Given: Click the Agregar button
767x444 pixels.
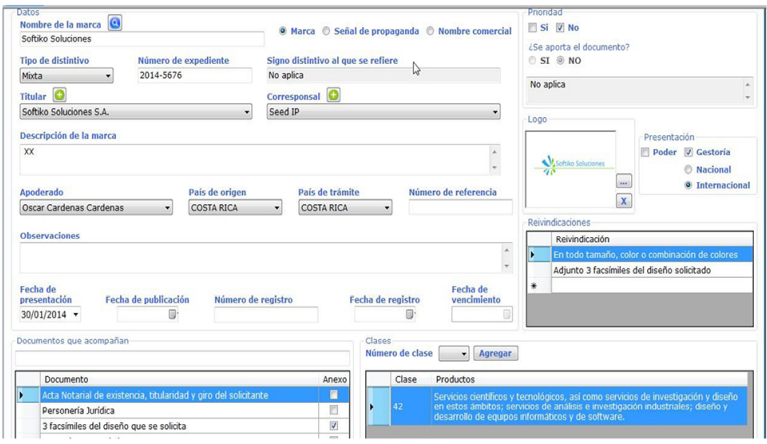Looking at the screenshot, I should 495,354.
